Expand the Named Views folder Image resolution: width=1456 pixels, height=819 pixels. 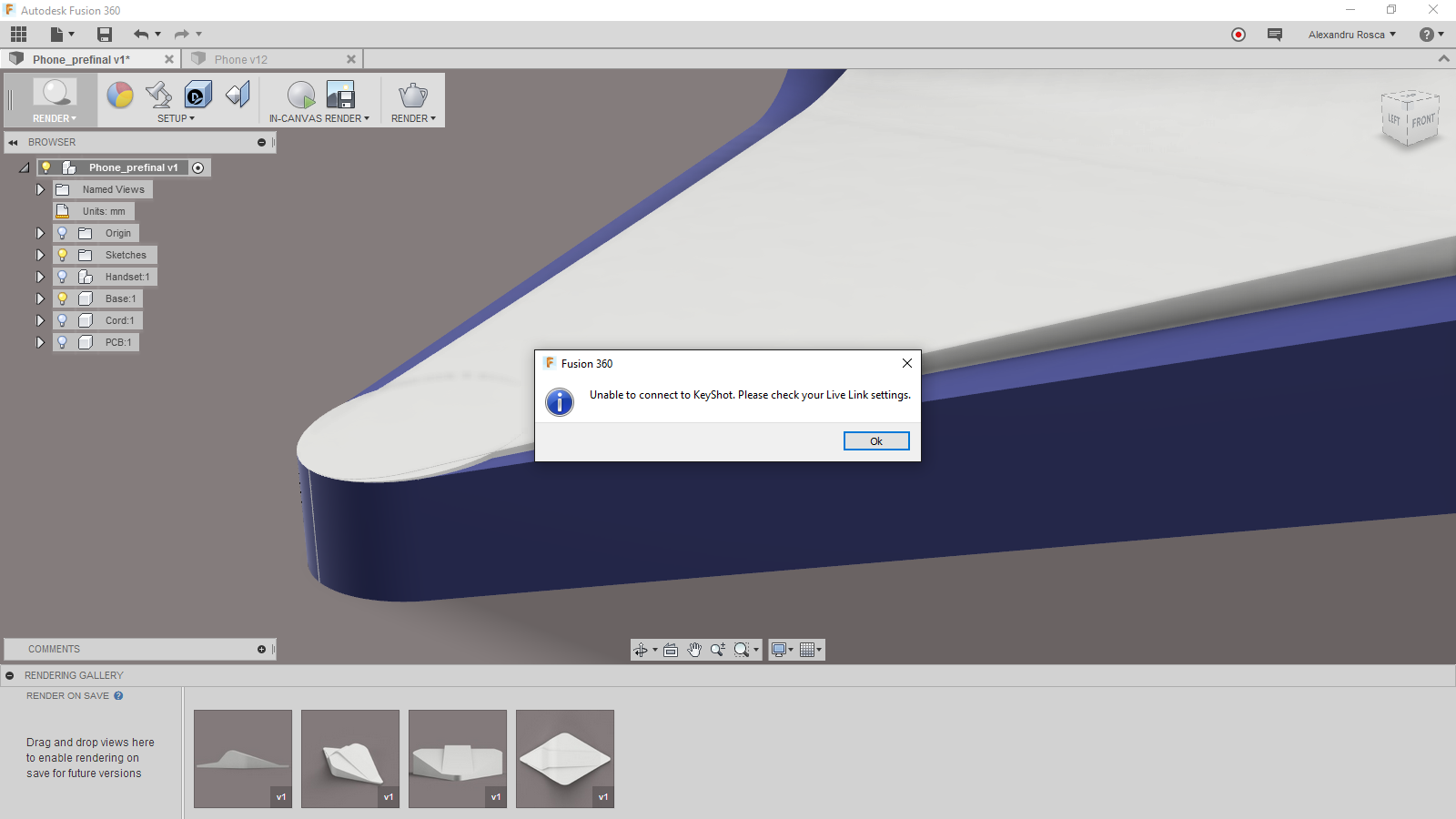[x=40, y=188]
